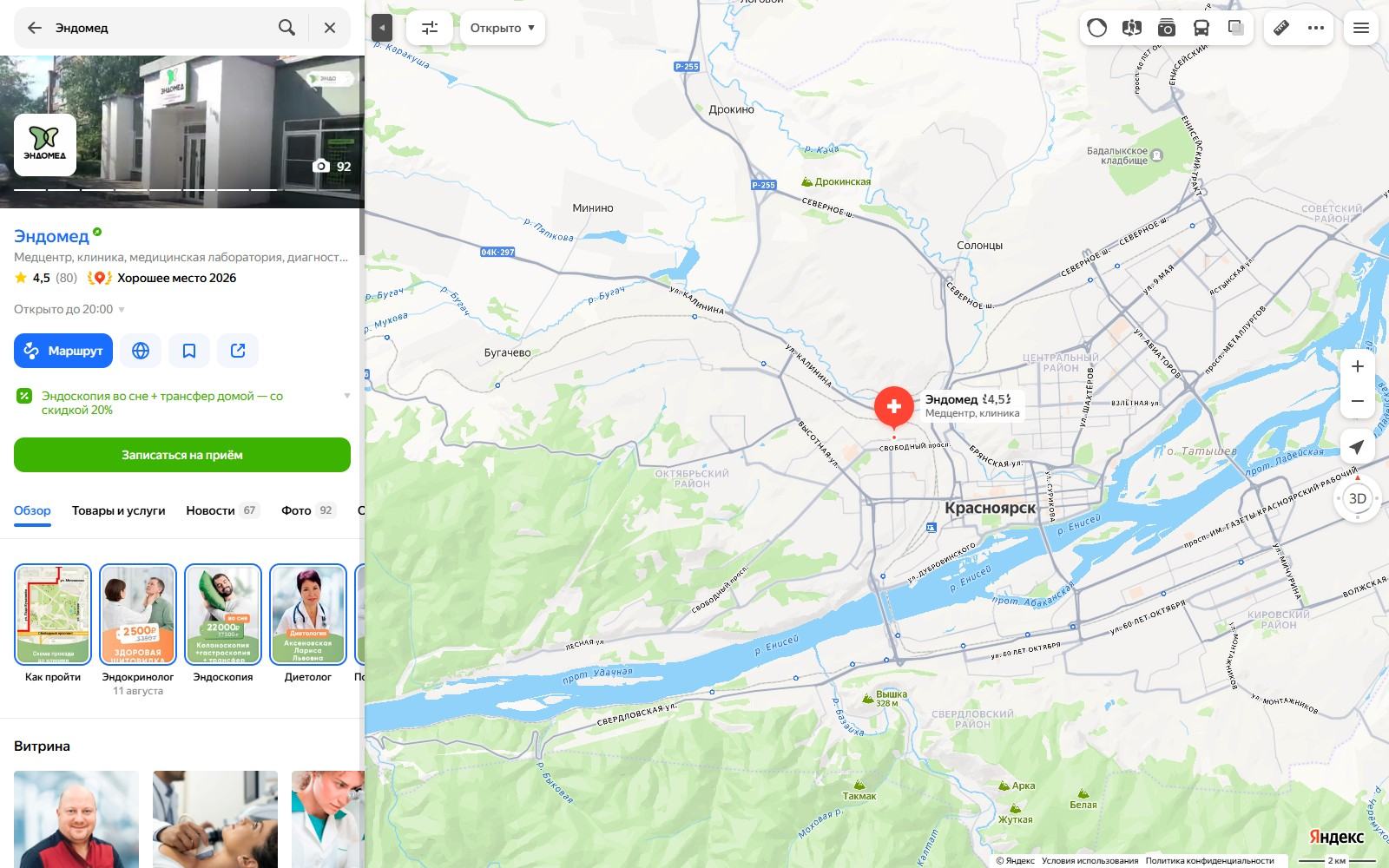Click the search magnifier icon
The image size is (1389, 868).
point(286,28)
